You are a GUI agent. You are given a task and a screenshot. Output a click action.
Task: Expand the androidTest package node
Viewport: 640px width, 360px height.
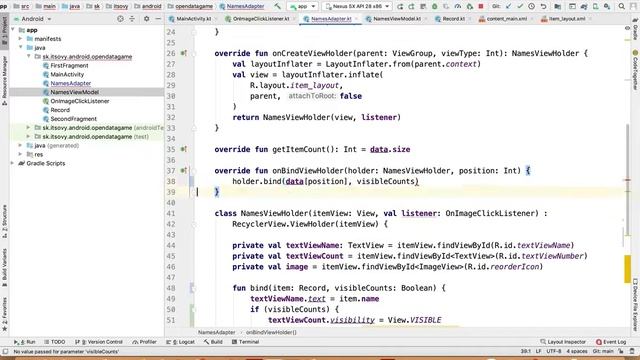(x=29, y=127)
